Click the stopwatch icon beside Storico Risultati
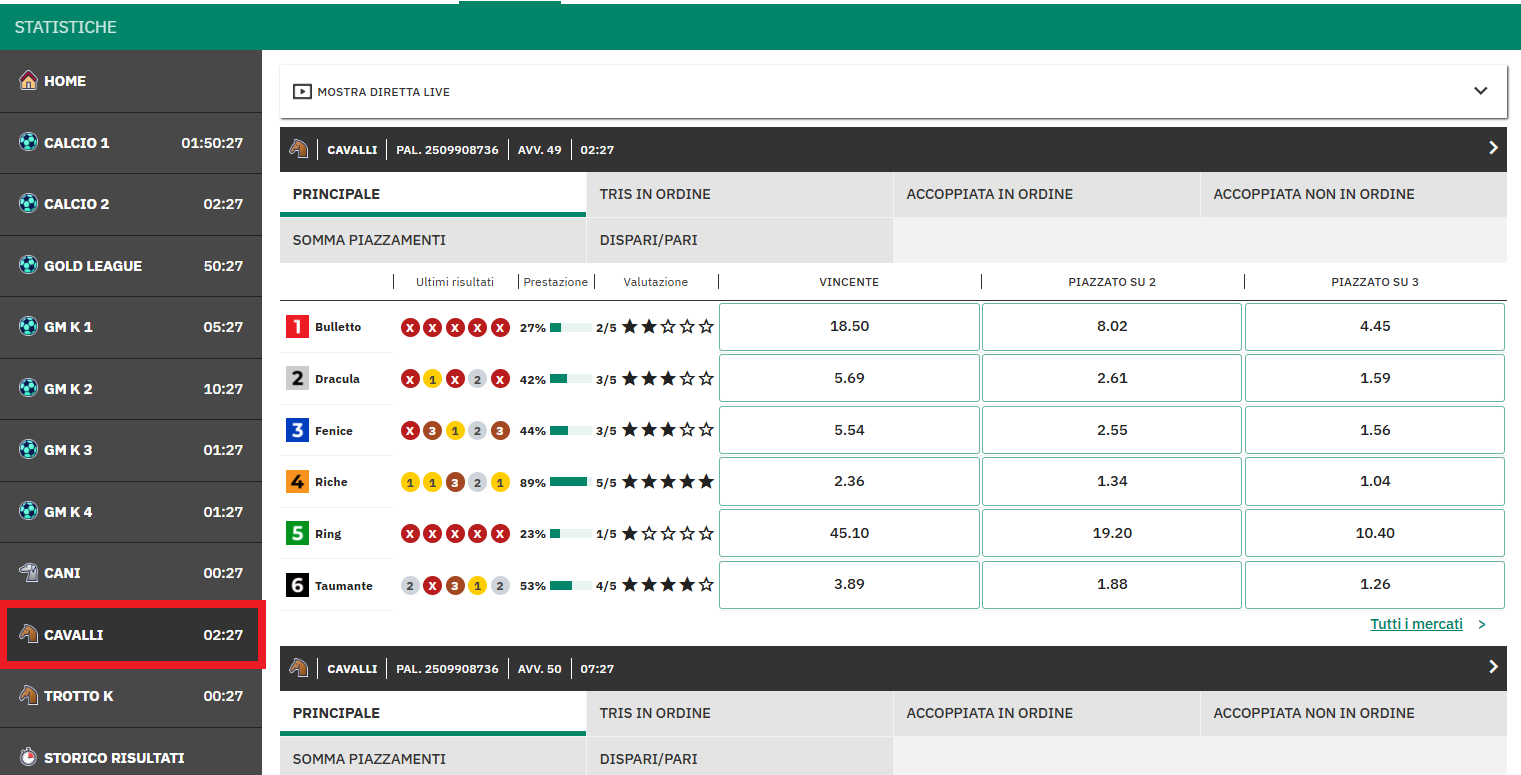This screenshot has width=1521, height=775. click(x=28, y=757)
